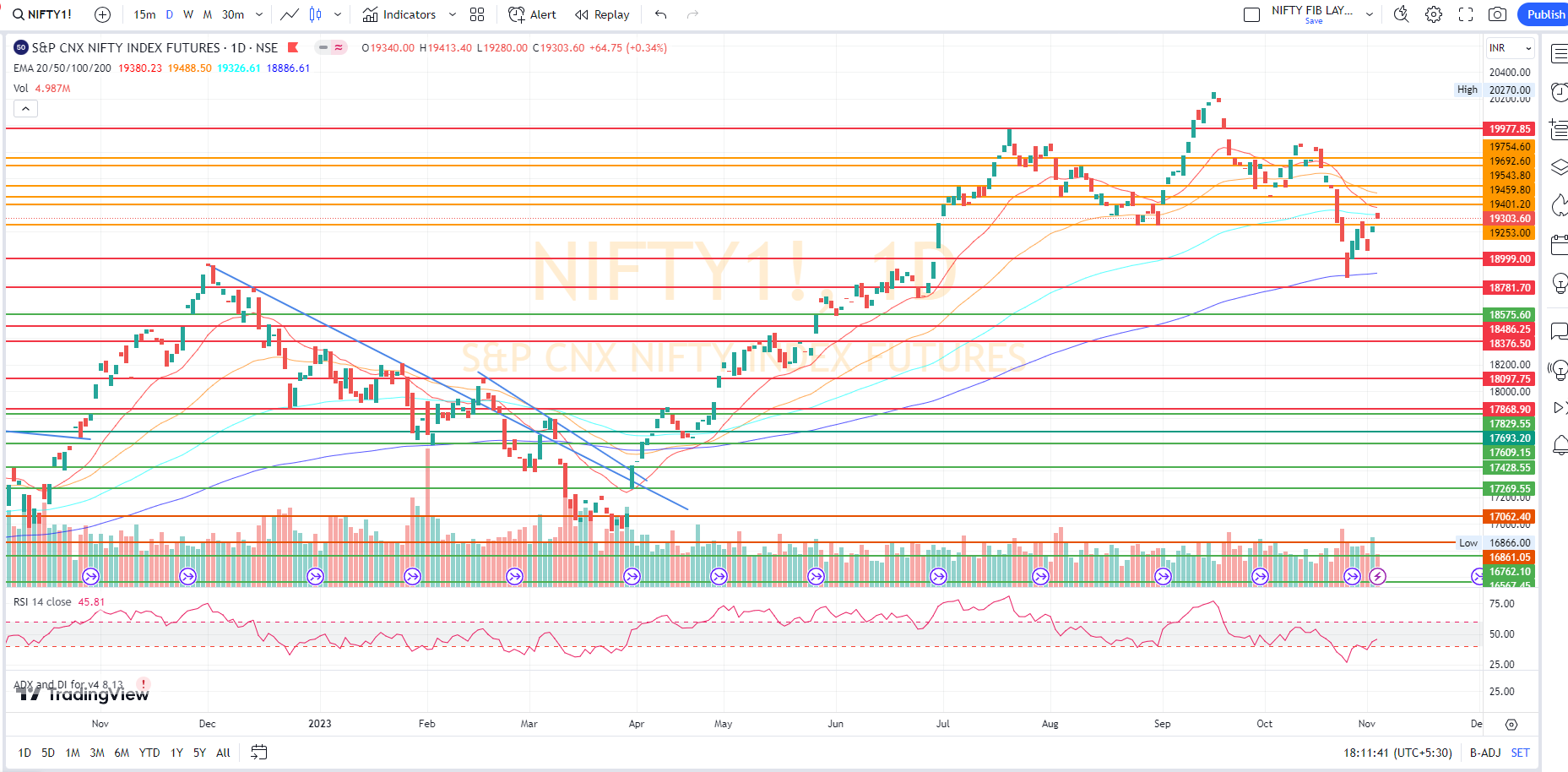The image size is (1568, 772).
Task: Open the alerts clock panel icon
Action: 1559,91
